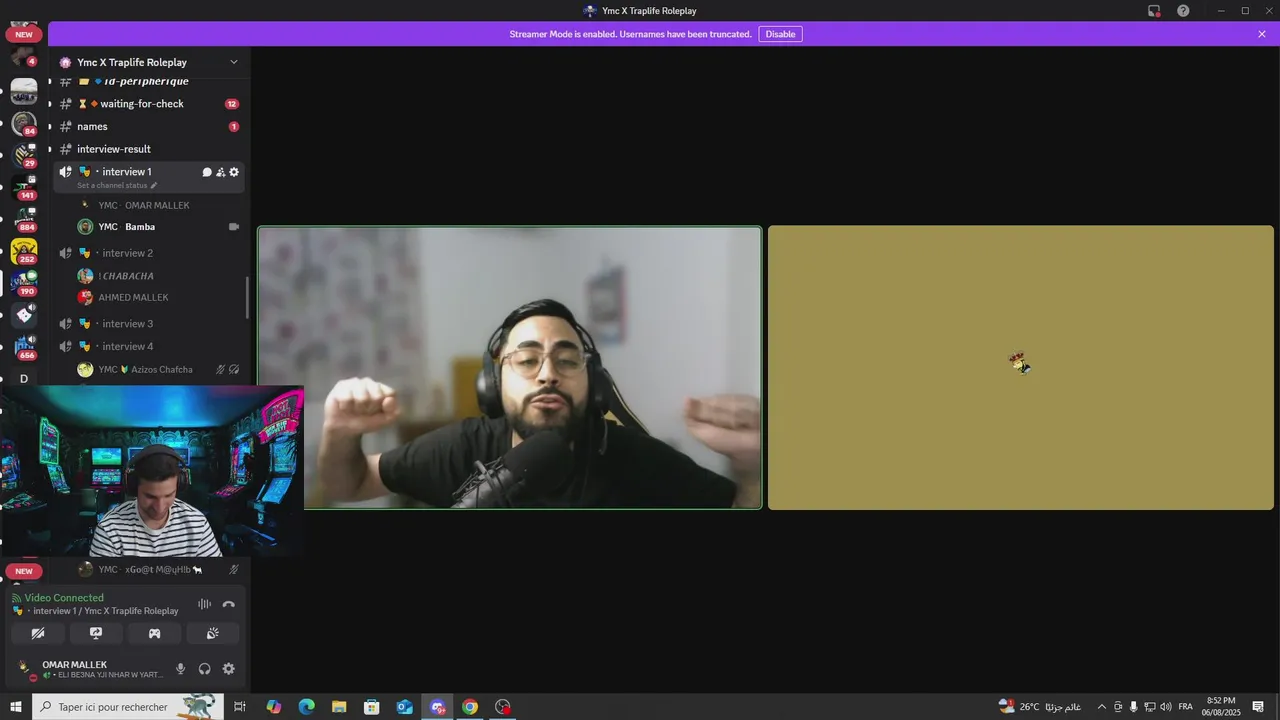Disable Streamer Mode
1280x720 pixels.
tap(780, 34)
